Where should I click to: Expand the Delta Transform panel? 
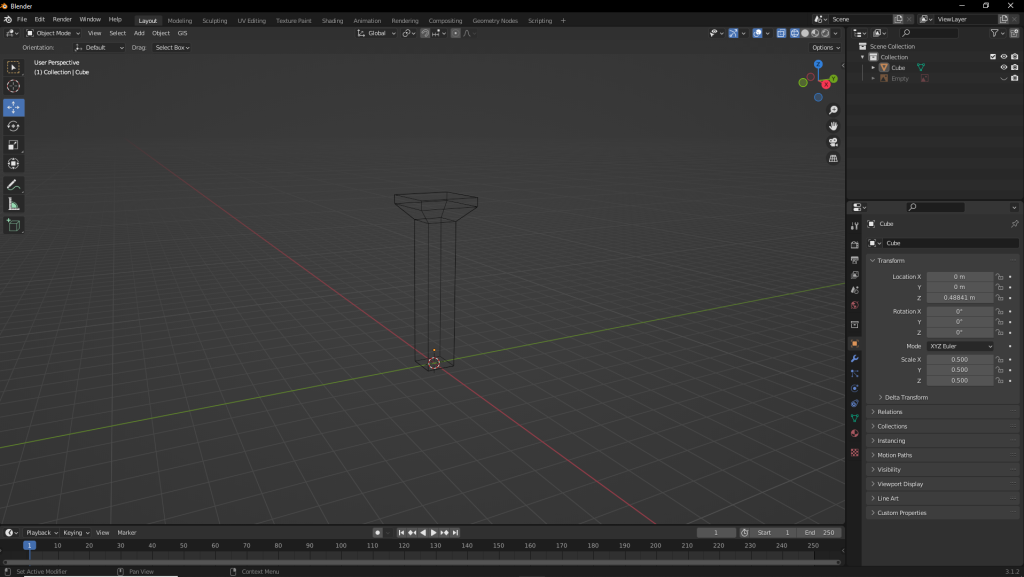coord(905,397)
